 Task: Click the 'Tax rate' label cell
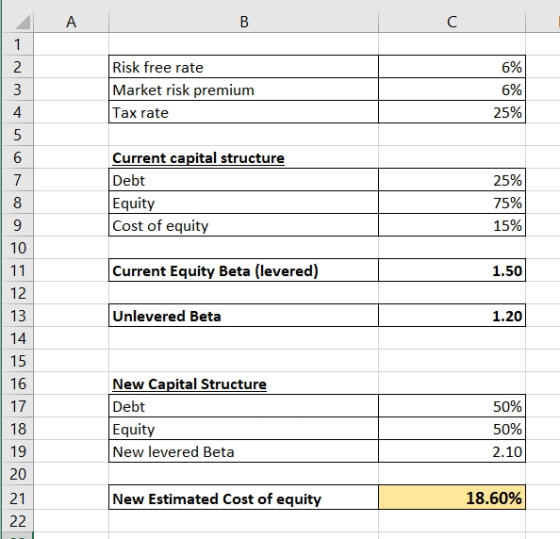coord(244,113)
